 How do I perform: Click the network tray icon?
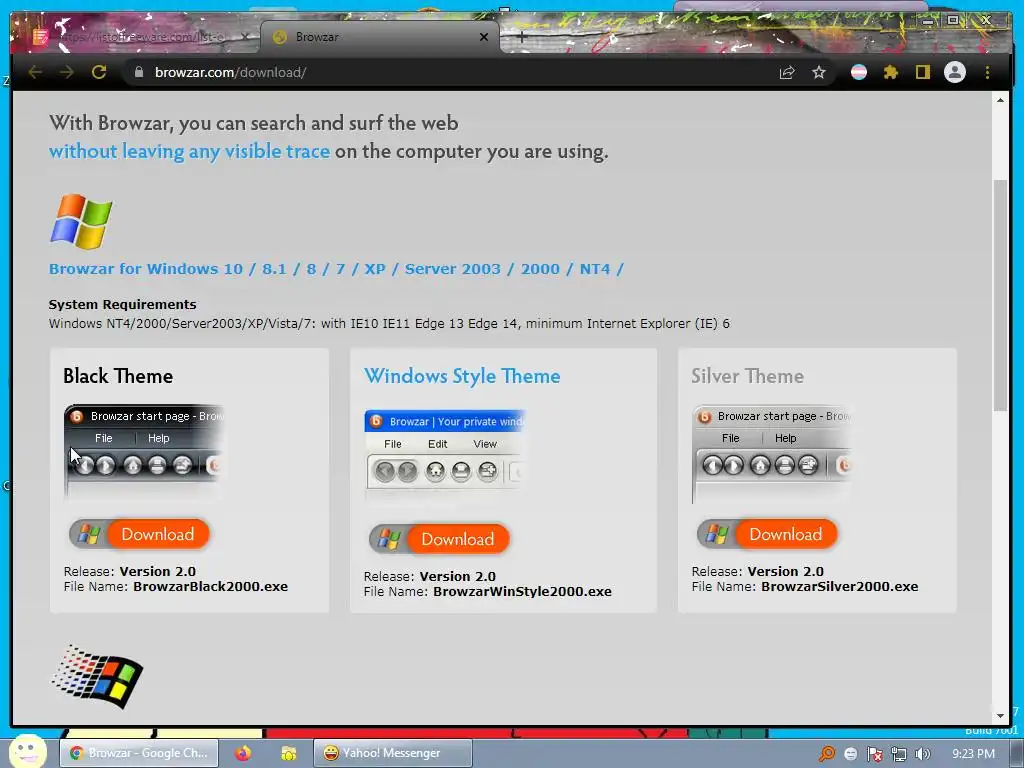click(899, 754)
